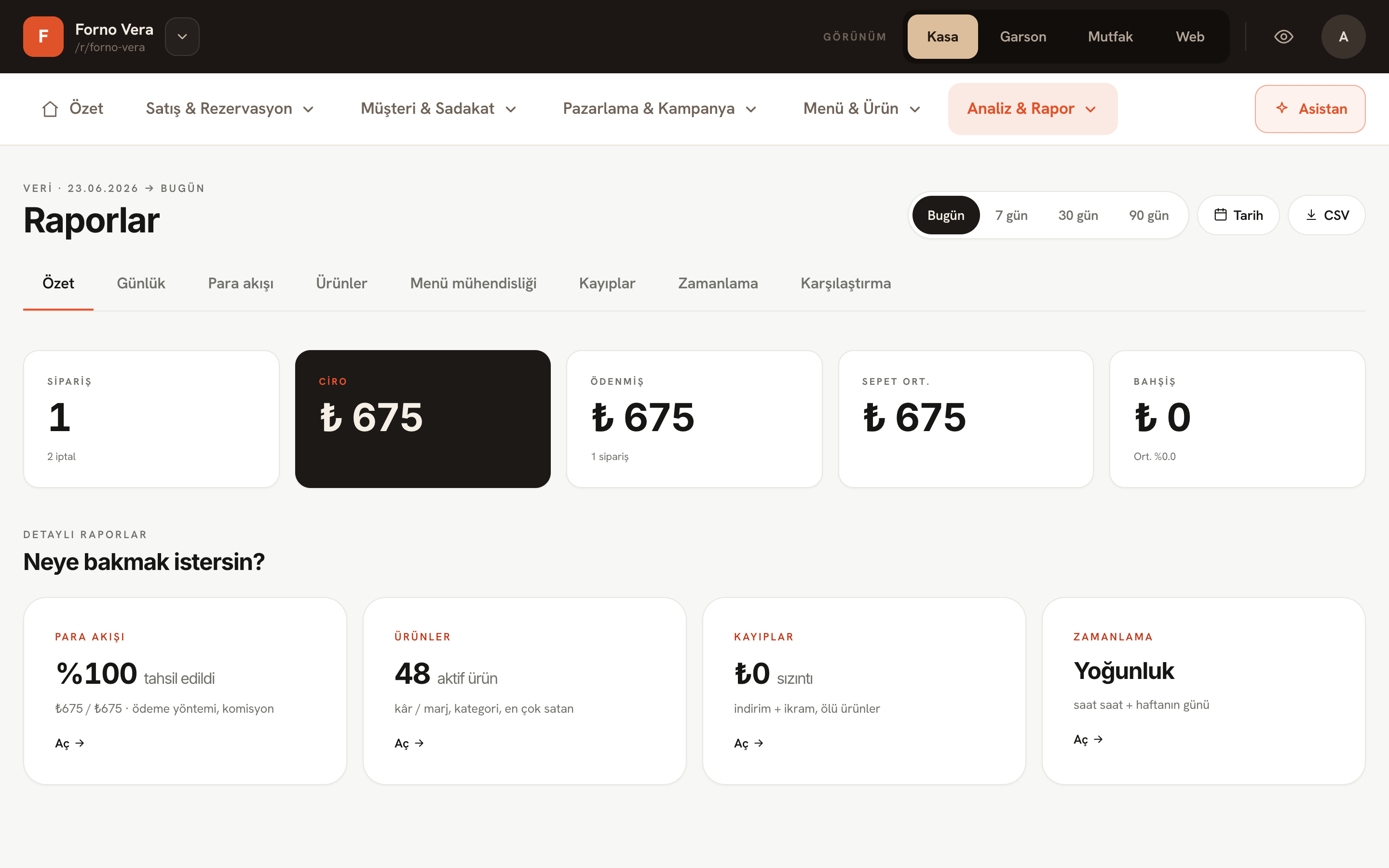Click the Sipariş stat card
Viewport: 1389px width, 868px height.
[x=151, y=419]
